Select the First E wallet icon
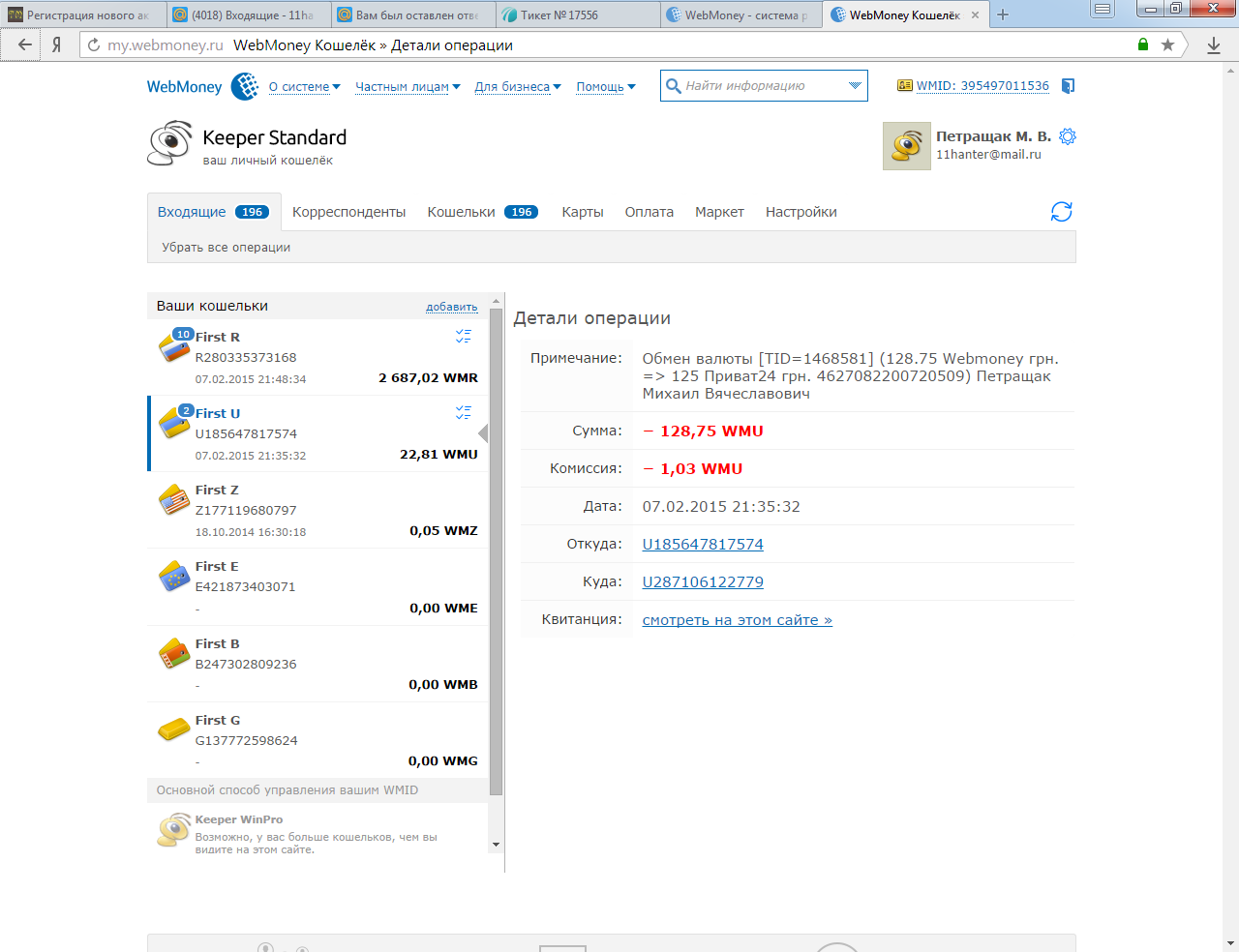This screenshot has height=952, width=1239. click(174, 576)
